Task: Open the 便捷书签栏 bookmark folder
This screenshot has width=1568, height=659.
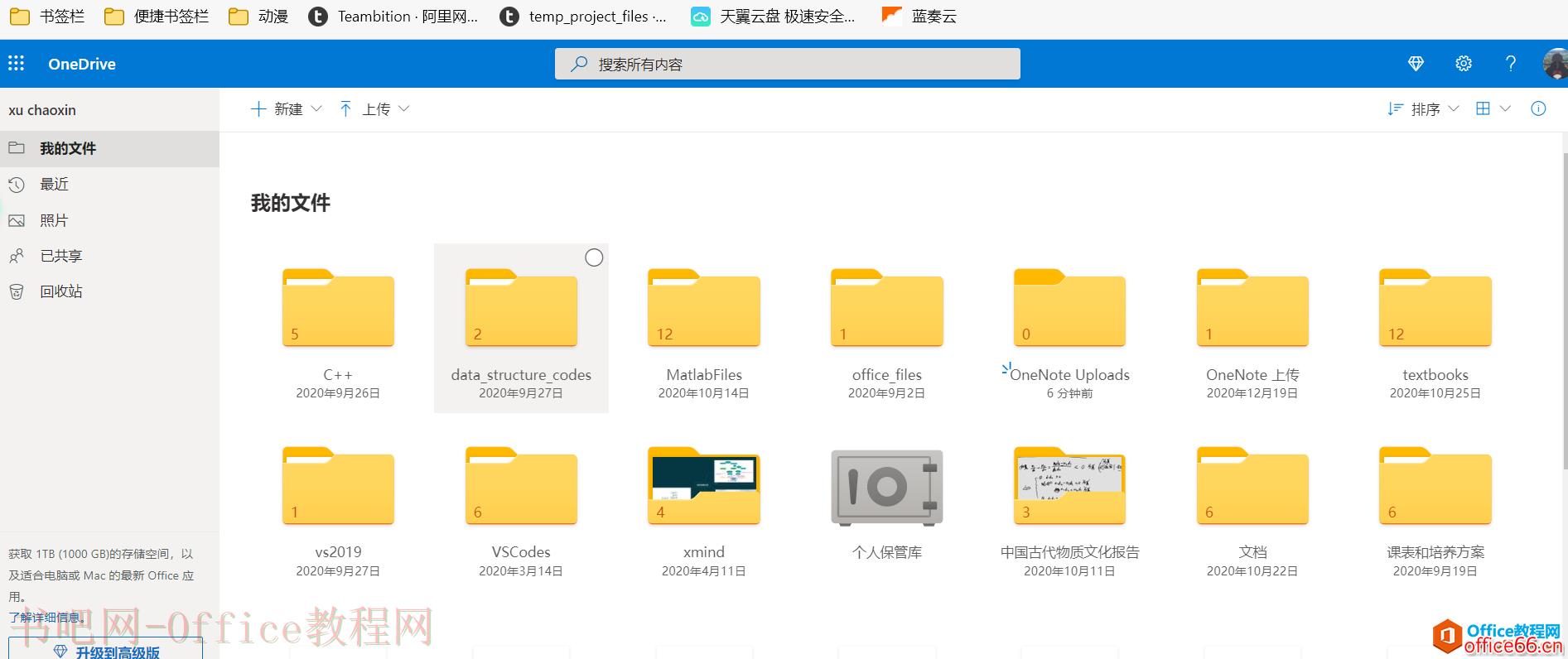Action: [x=157, y=17]
